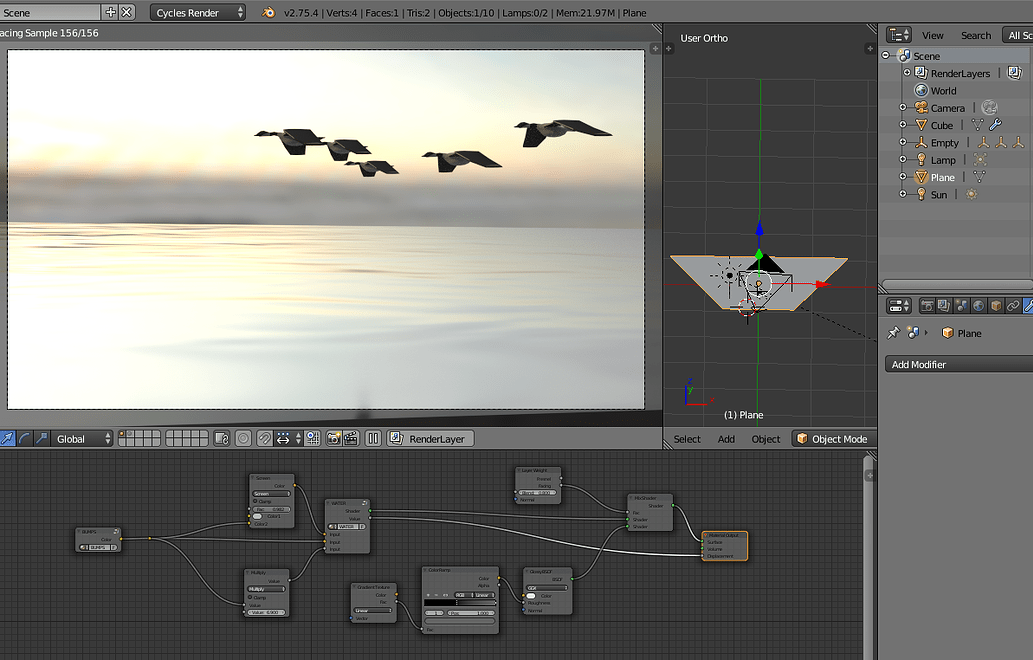Select the Cube object in outliner
The height and width of the screenshot is (660, 1033).
tap(941, 125)
